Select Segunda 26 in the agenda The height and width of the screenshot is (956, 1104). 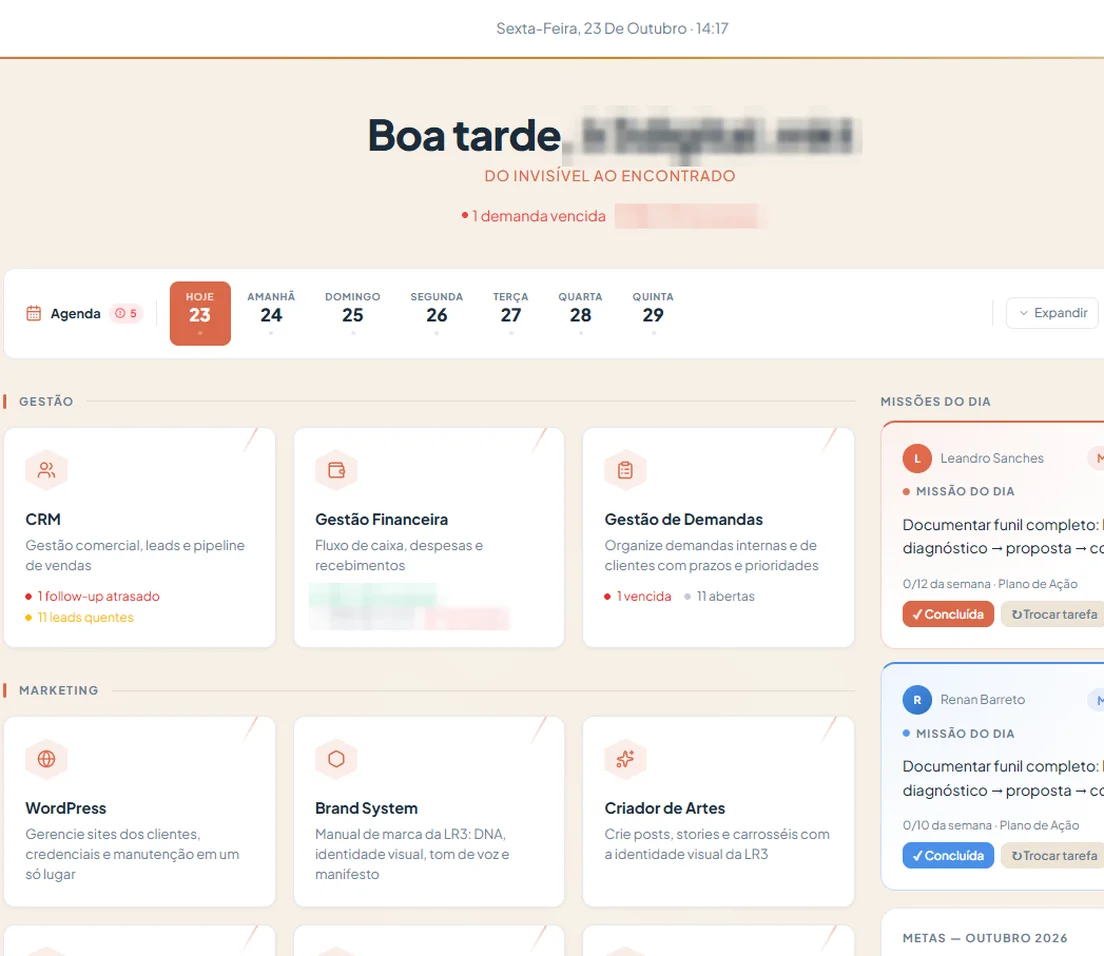[x=437, y=313]
